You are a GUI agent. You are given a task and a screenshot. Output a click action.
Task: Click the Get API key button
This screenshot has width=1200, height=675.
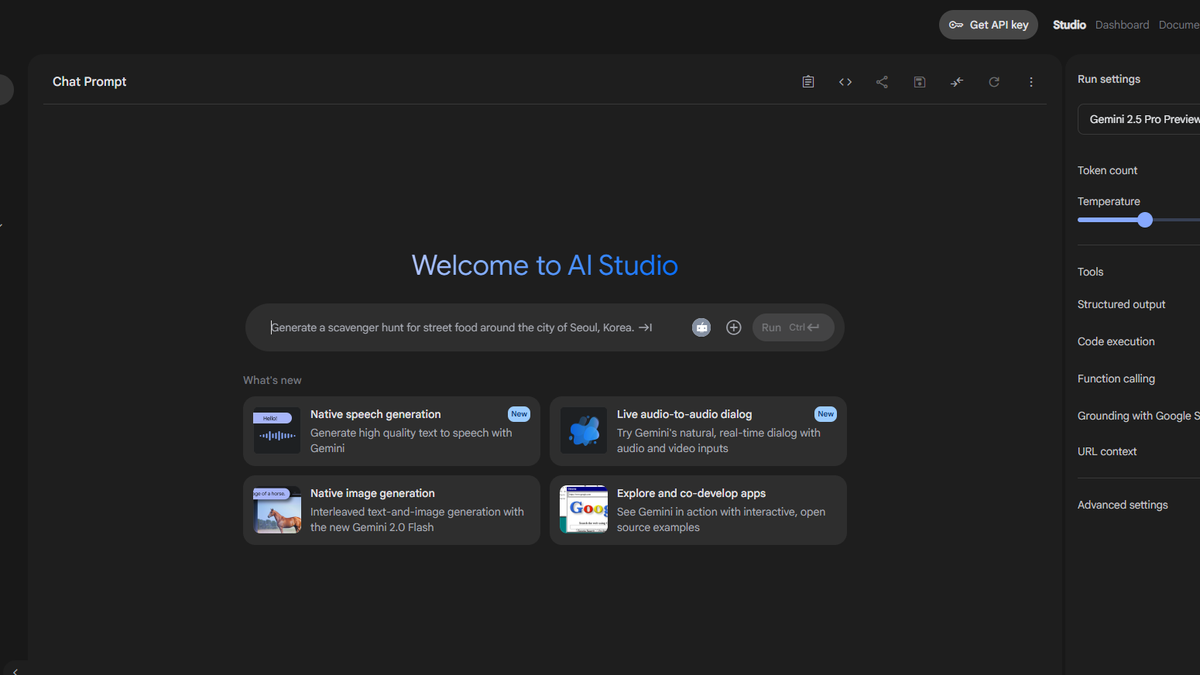pos(988,24)
